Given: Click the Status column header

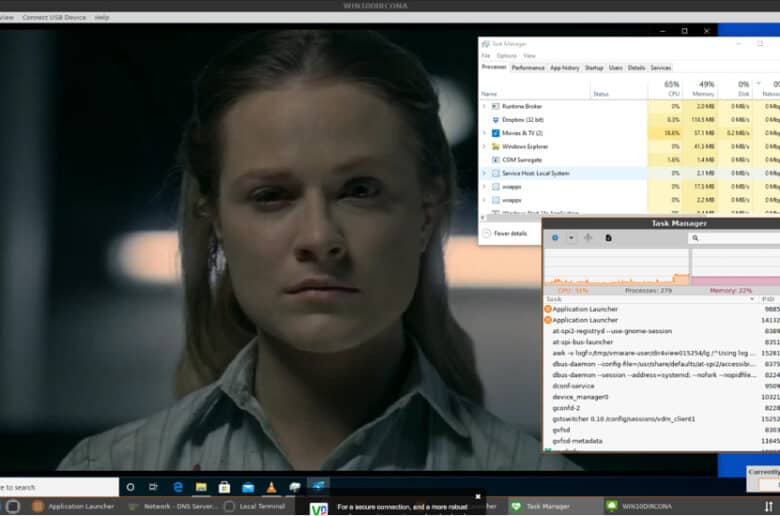Looking at the screenshot, I should point(618,94).
